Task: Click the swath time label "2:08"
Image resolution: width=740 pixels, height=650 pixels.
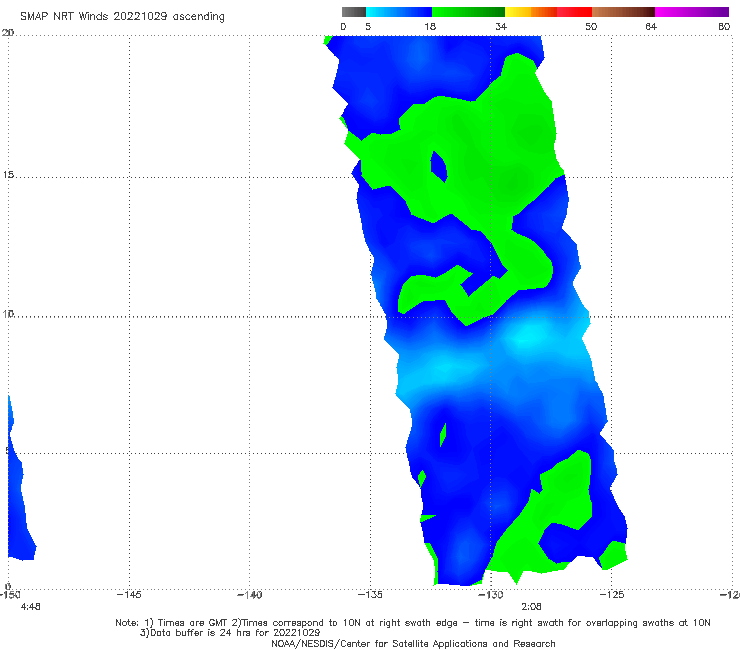Action: pyautogui.click(x=531, y=607)
